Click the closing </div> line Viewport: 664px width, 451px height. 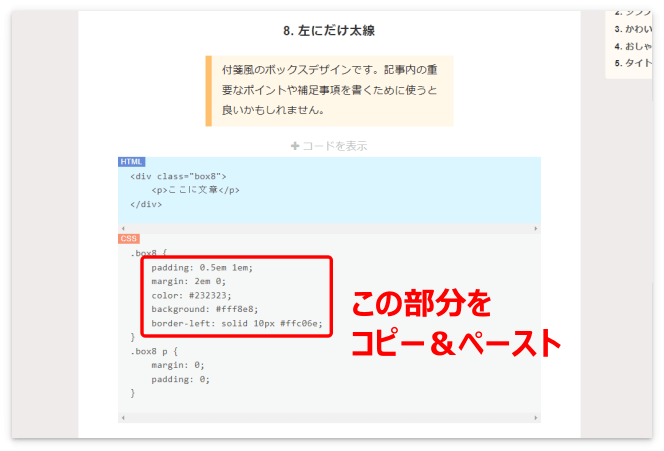(146, 204)
